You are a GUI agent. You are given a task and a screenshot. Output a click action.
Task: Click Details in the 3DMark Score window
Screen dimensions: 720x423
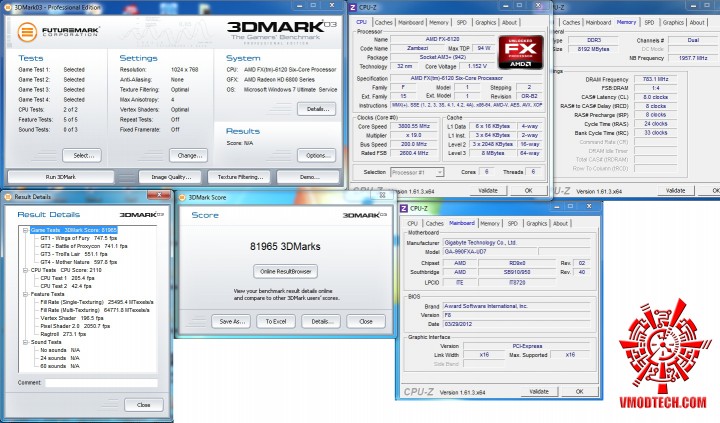coord(321,321)
